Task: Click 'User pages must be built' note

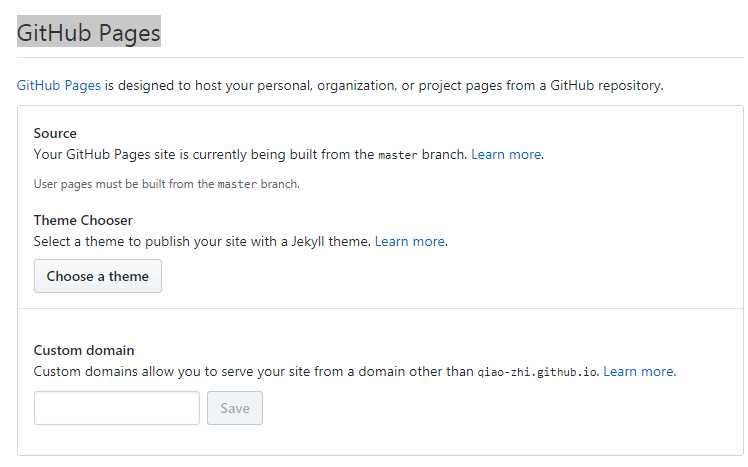Action: [166, 184]
